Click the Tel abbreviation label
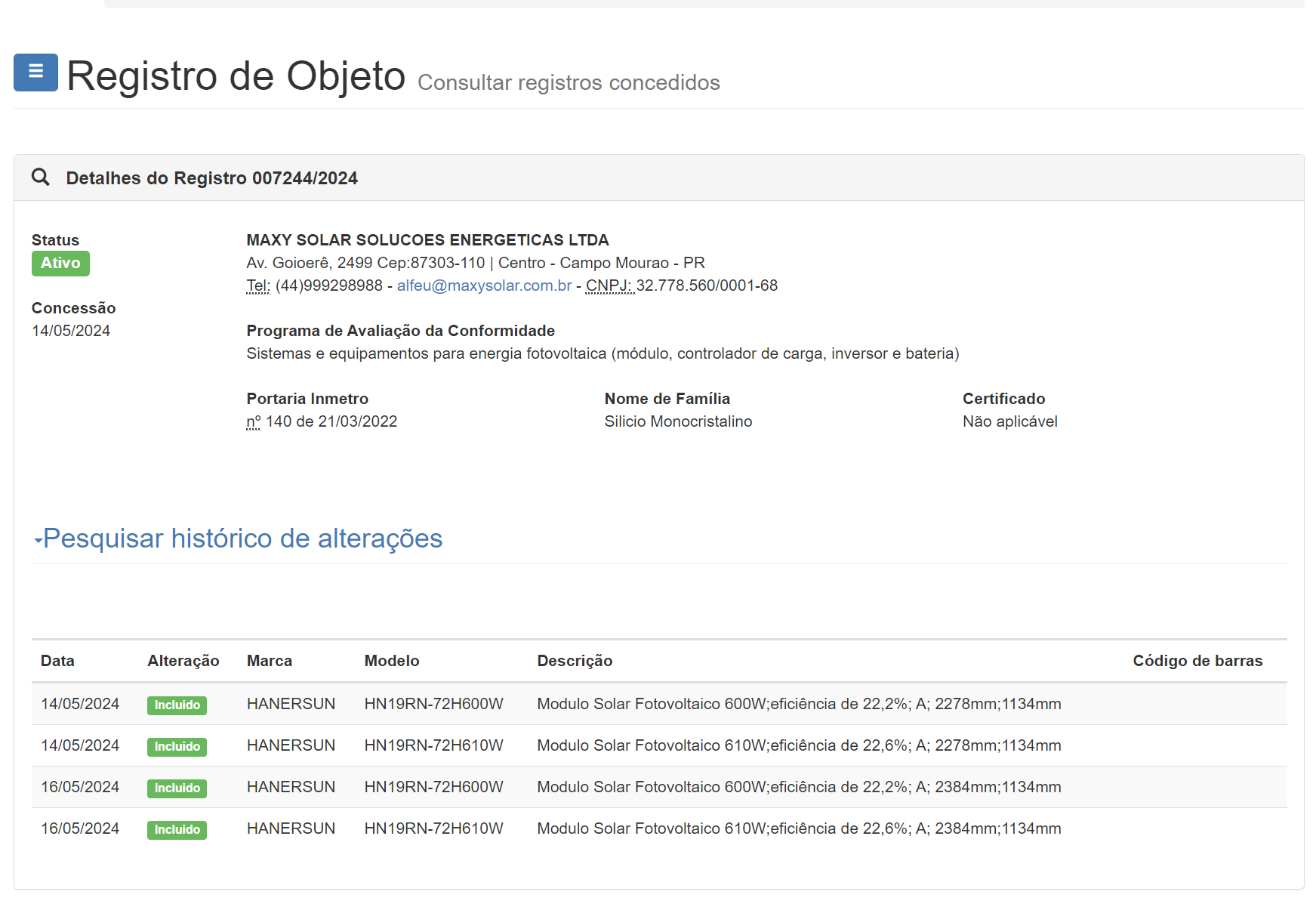1316x904 pixels. [x=257, y=285]
